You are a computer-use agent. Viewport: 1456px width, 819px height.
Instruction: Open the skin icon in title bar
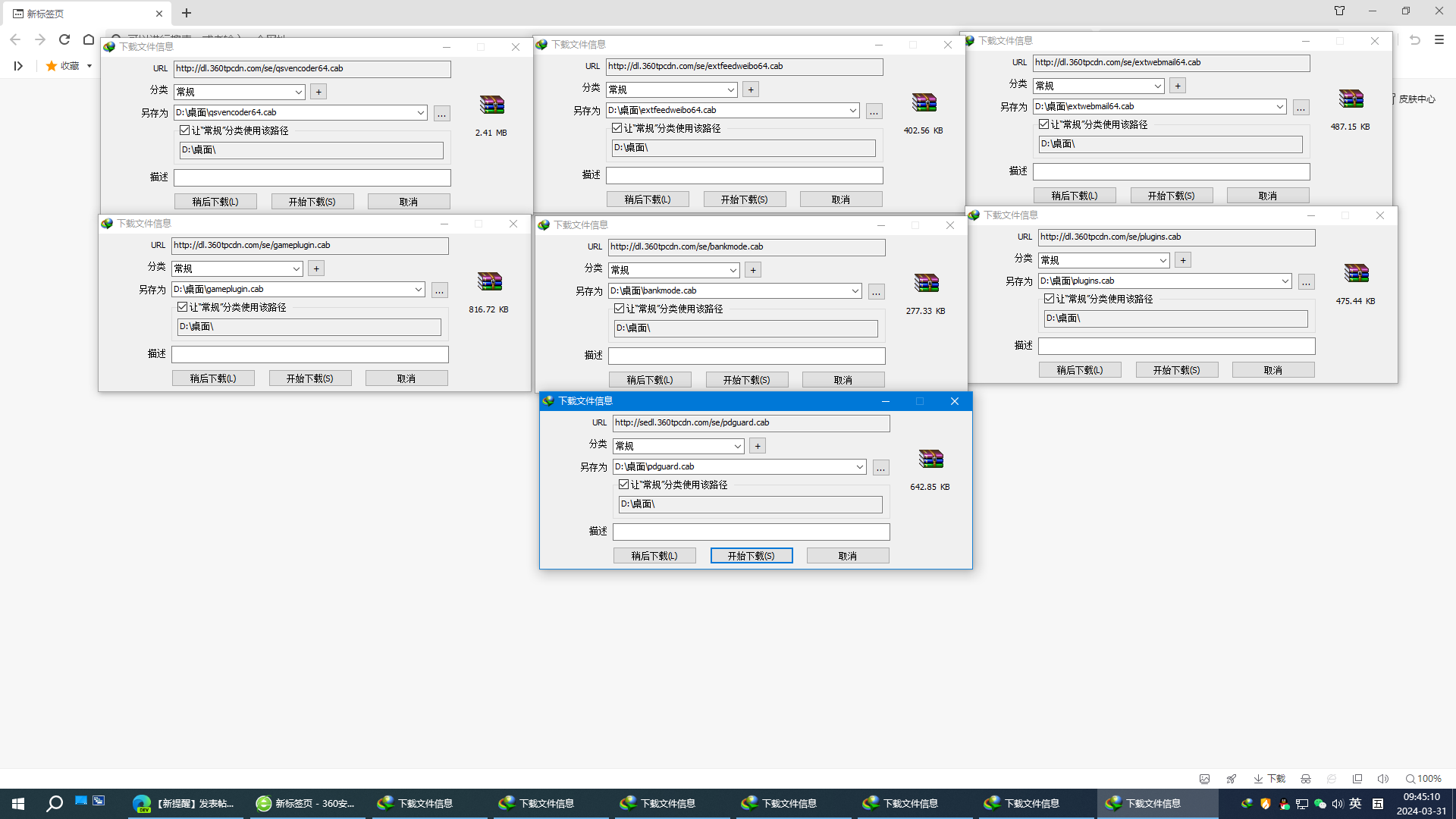[1340, 11]
